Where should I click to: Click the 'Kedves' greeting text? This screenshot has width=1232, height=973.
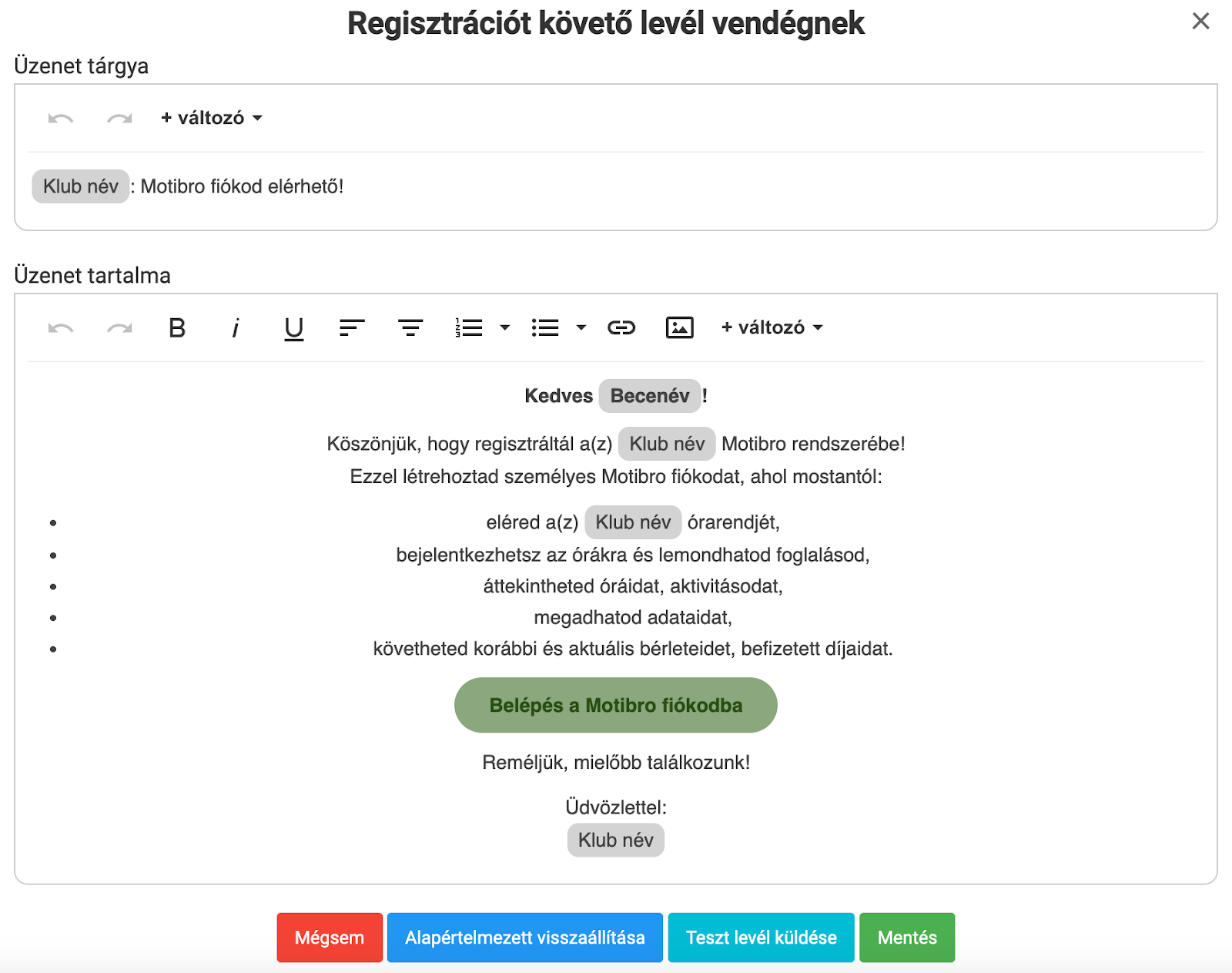(x=559, y=396)
